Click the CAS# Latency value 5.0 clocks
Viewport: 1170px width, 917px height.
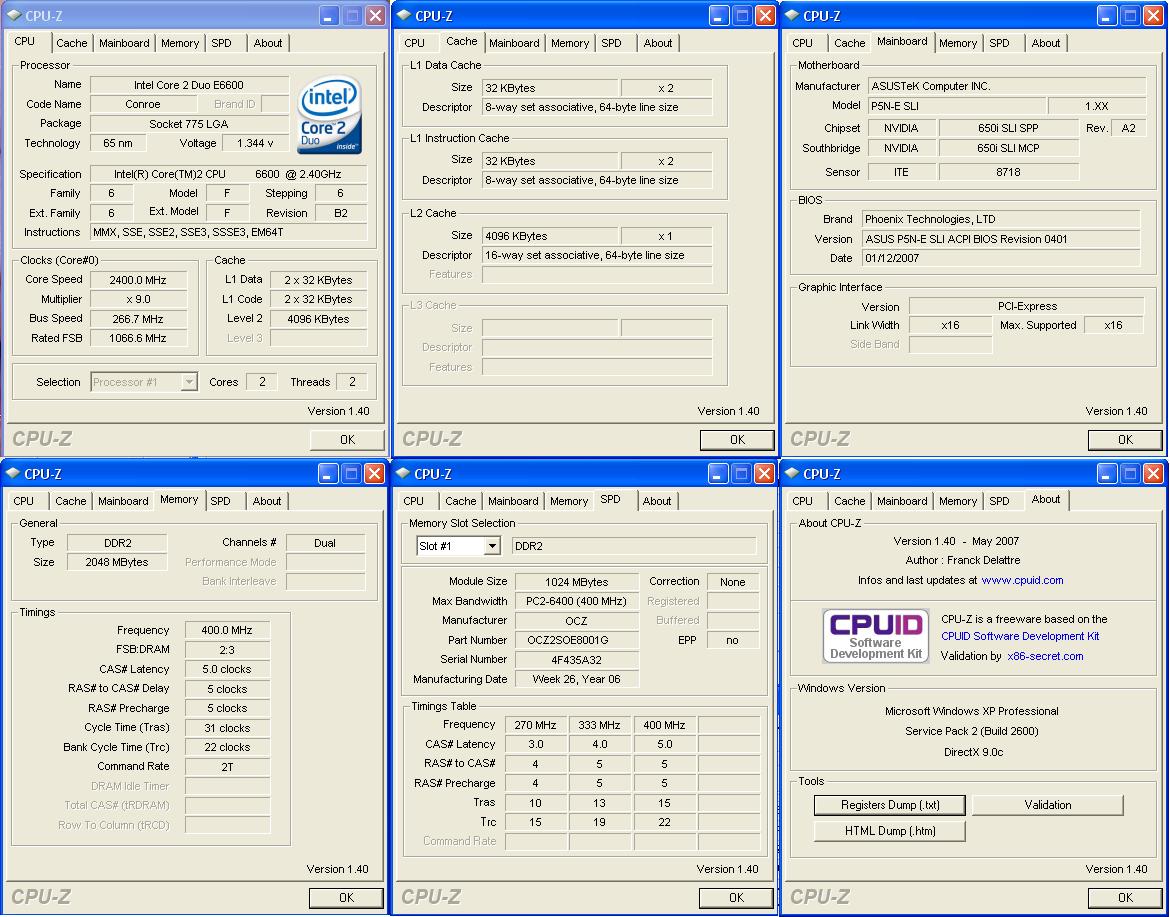click(228, 669)
